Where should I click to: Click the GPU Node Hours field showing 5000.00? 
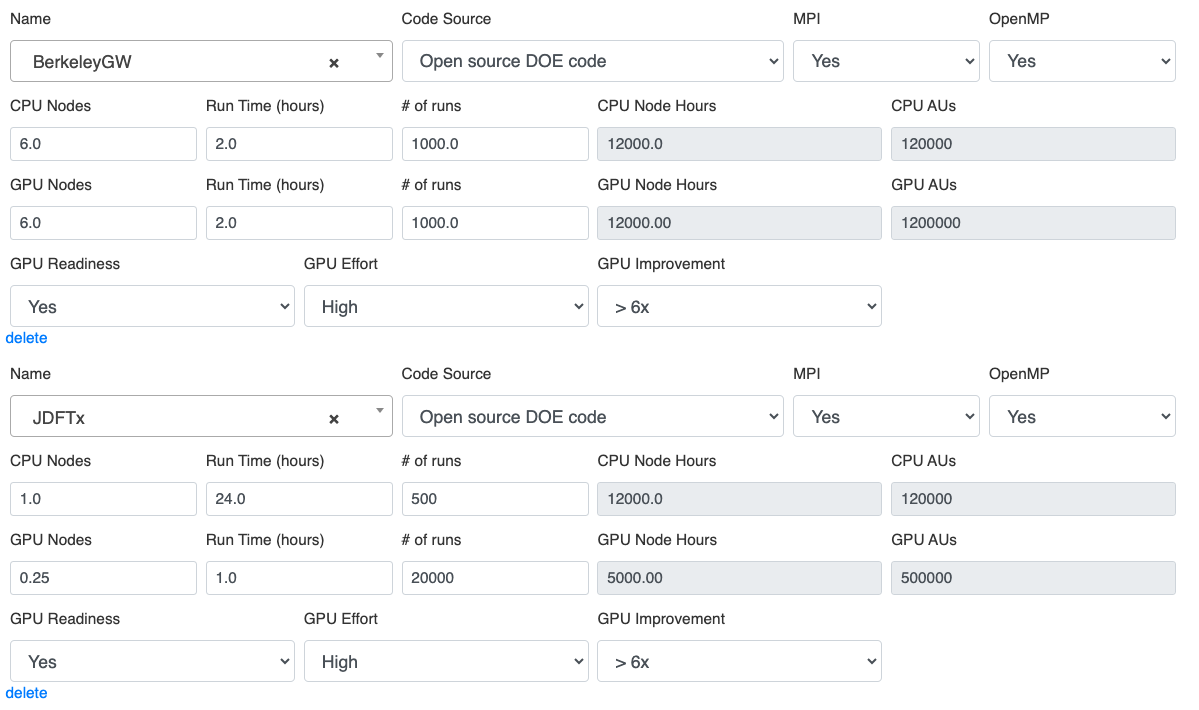coord(739,578)
